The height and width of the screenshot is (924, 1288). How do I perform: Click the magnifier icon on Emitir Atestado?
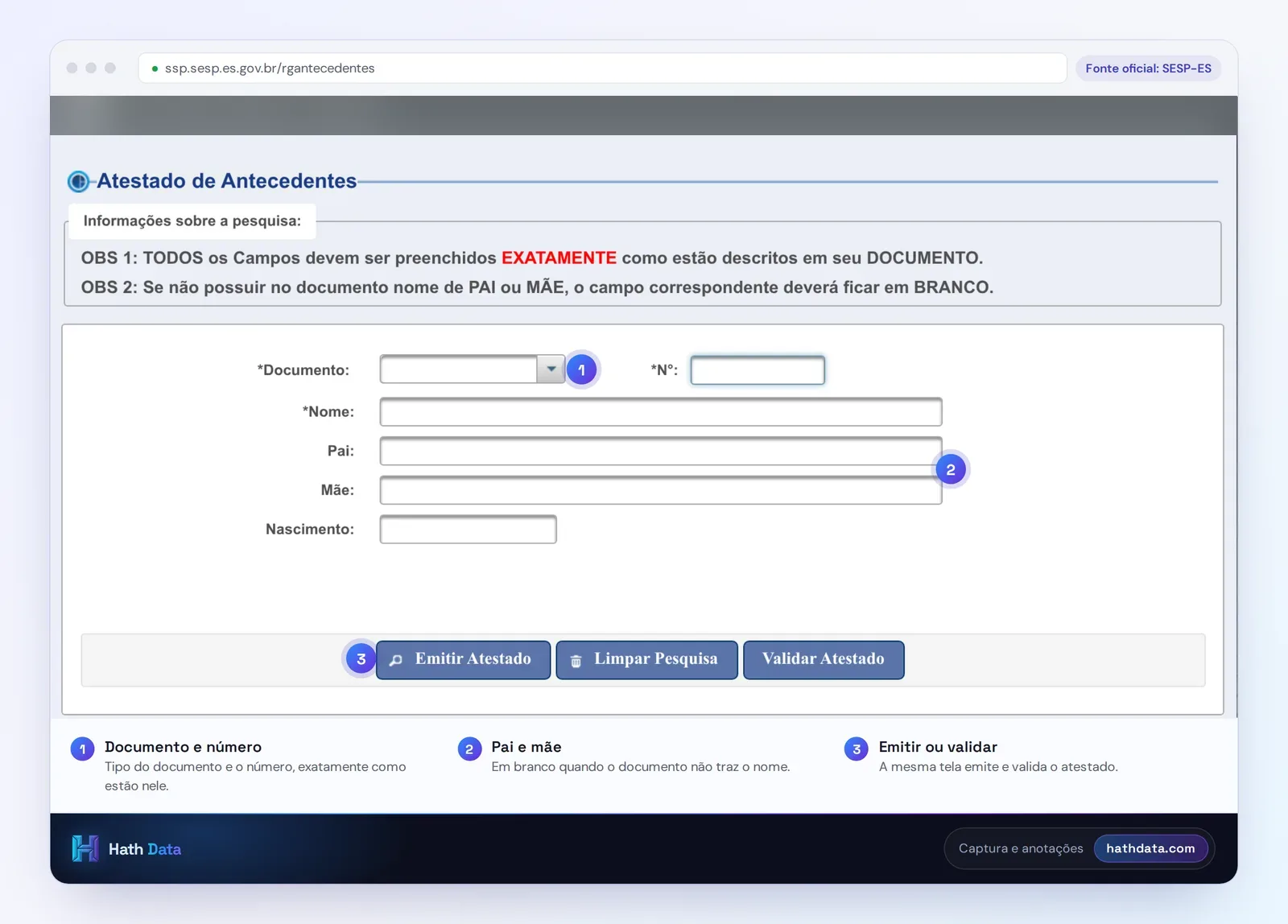coord(396,660)
